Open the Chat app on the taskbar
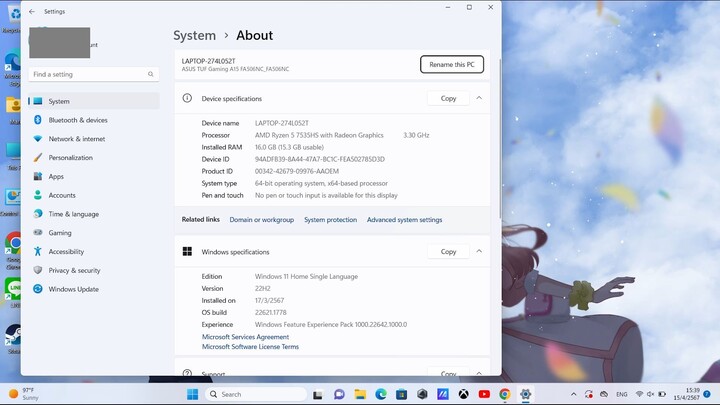 point(339,394)
